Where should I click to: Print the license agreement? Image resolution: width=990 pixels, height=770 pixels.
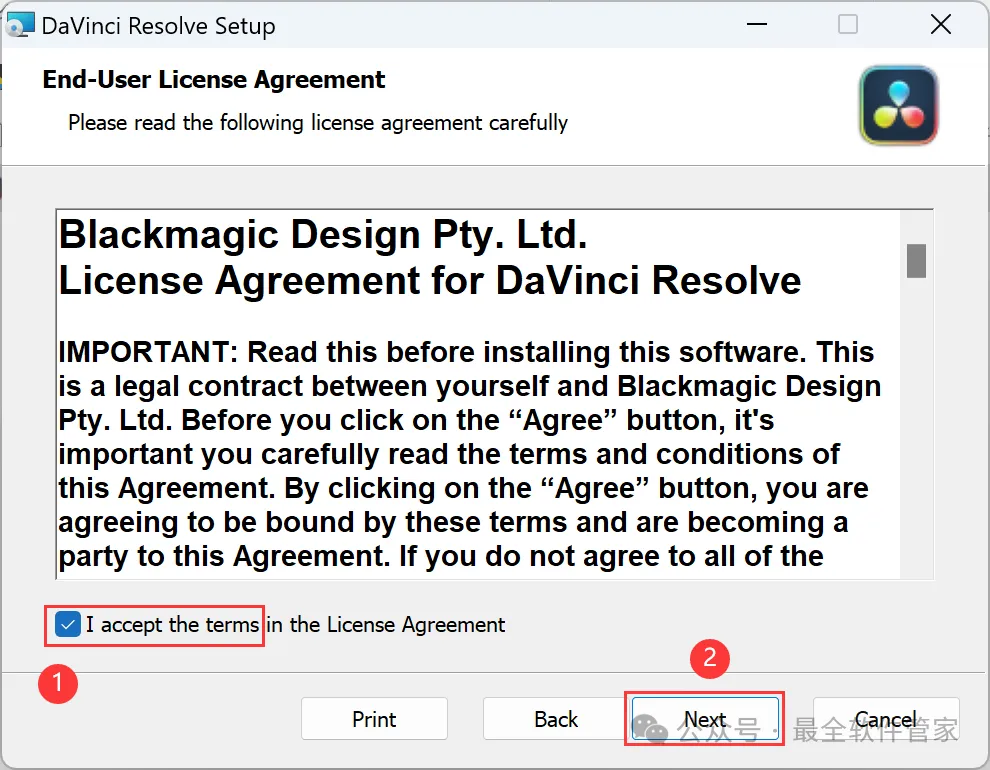374,719
